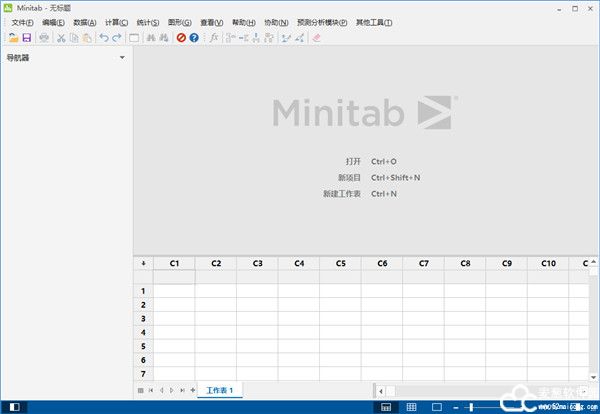Screen dimensions: 600x414
Task: Select row header 4
Action: 143,333
